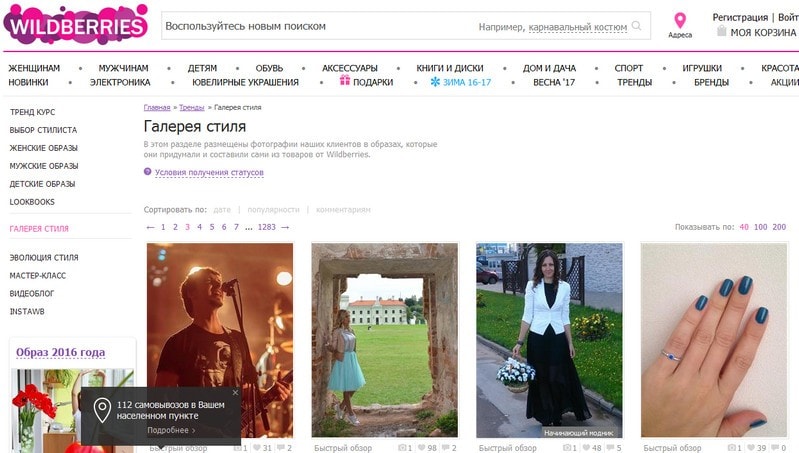Click purple icon beside Условия получения статусов

pyautogui.click(x=147, y=172)
